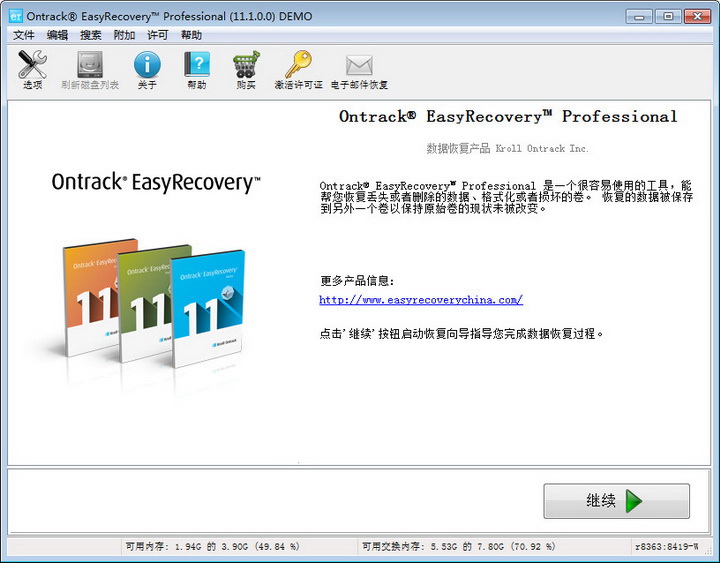This screenshot has height=563, width=720.
Task: Open the 帮助 menu in the menu bar
Action: 191,35
